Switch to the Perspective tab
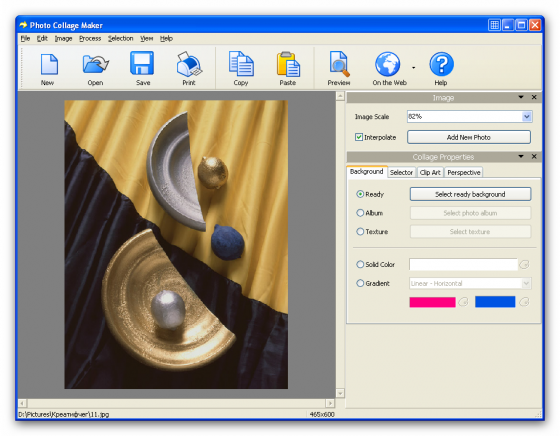The width and height of the screenshot is (560, 436). [x=464, y=172]
